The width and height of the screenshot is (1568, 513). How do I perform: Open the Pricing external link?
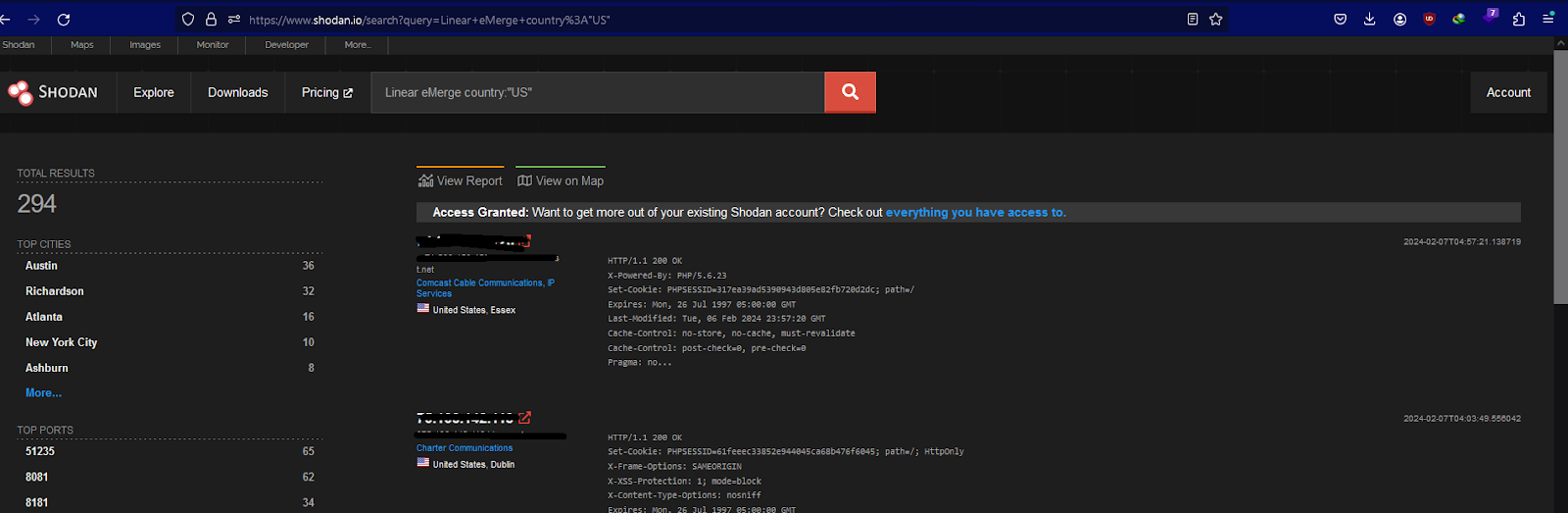(x=327, y=92)
